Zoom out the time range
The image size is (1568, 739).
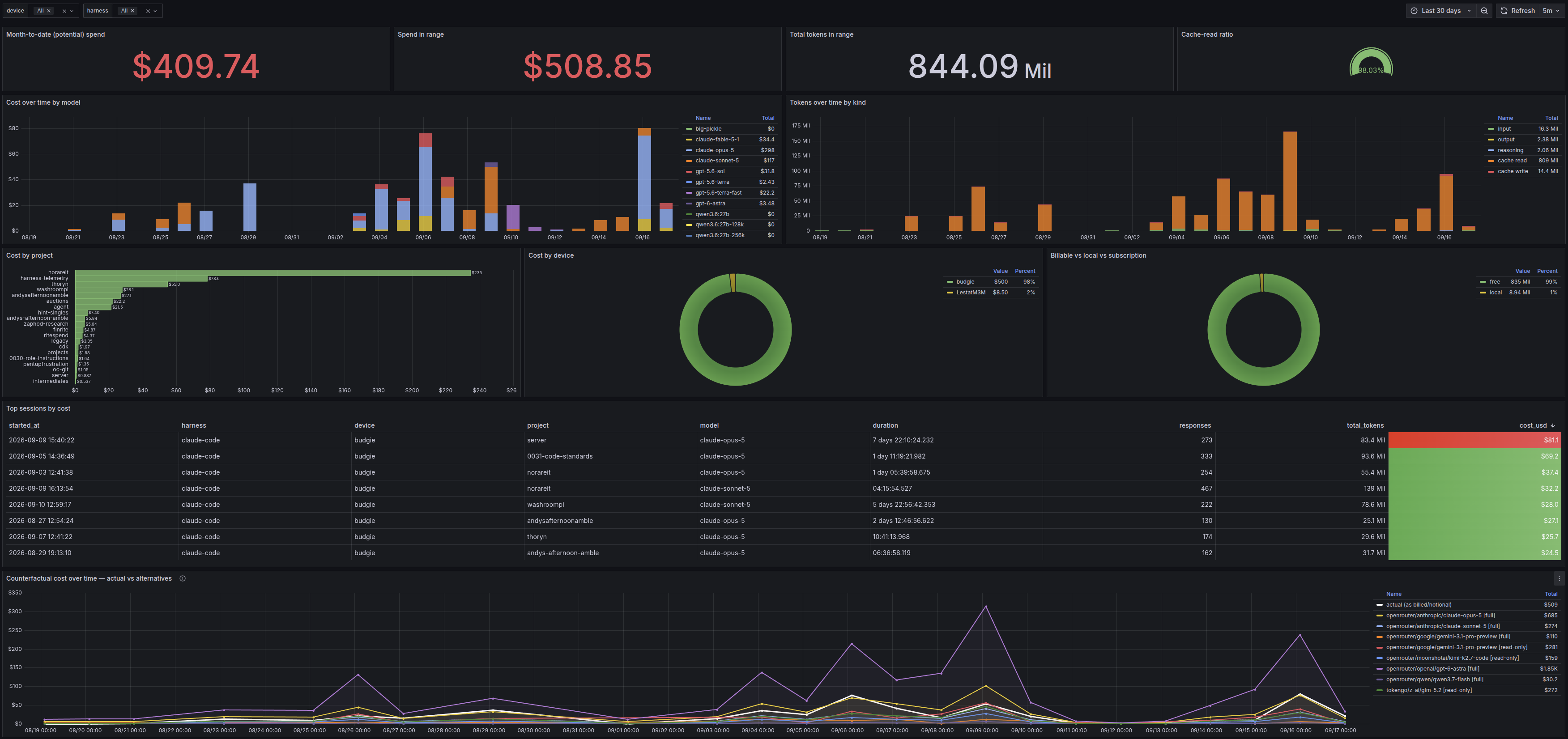tap(1484, 11)
